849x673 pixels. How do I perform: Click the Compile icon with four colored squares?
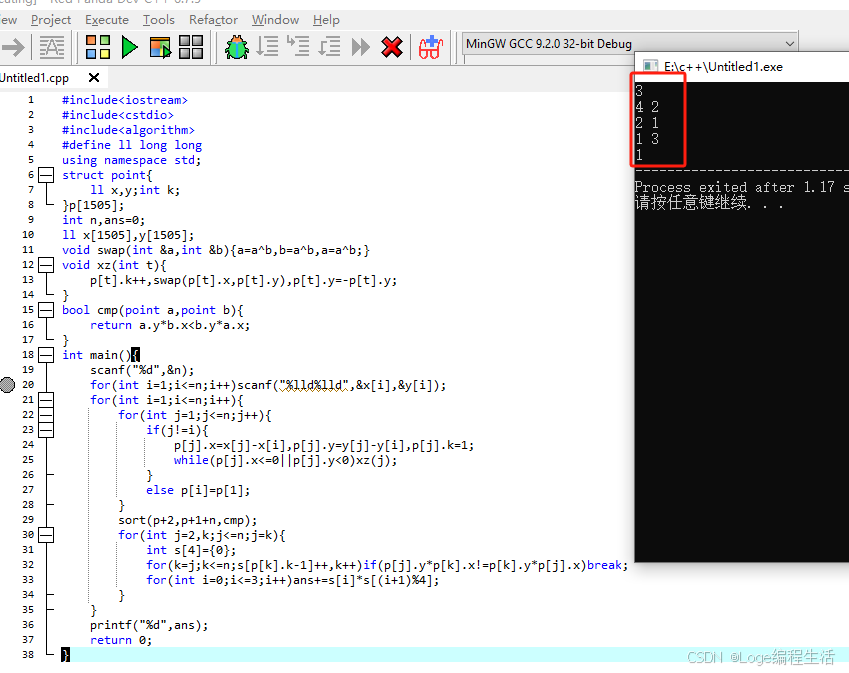[98, 47]
